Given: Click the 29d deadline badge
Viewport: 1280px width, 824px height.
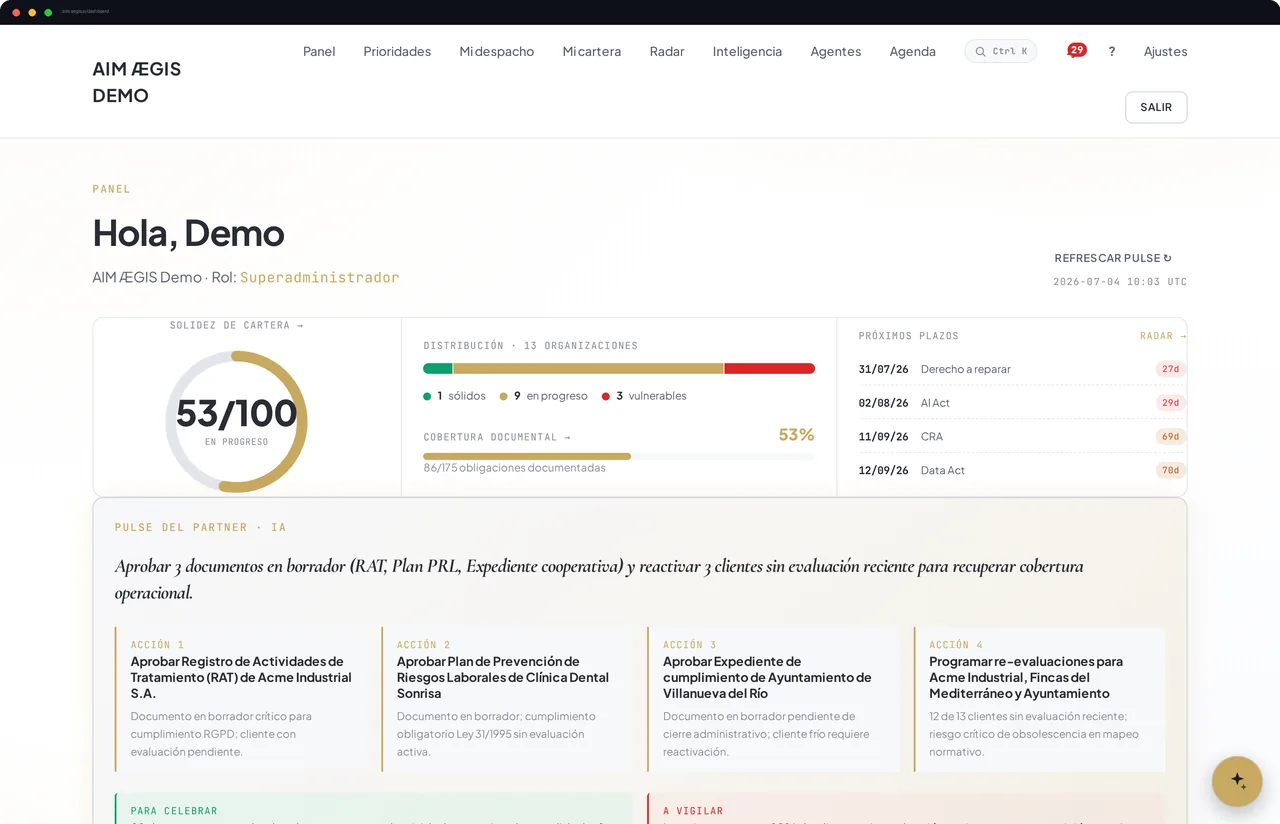Looking at the screenshot, I should pos(1170,403).
